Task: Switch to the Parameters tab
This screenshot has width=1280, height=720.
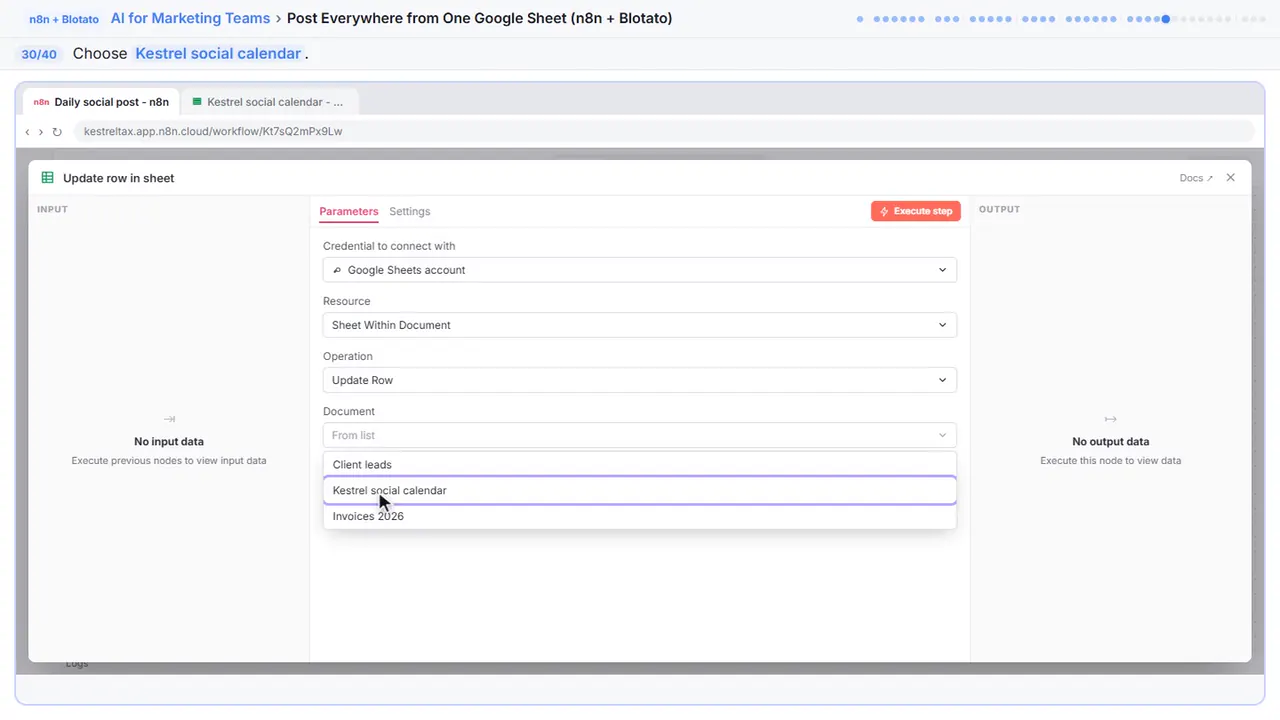Action: click(349, 212)
